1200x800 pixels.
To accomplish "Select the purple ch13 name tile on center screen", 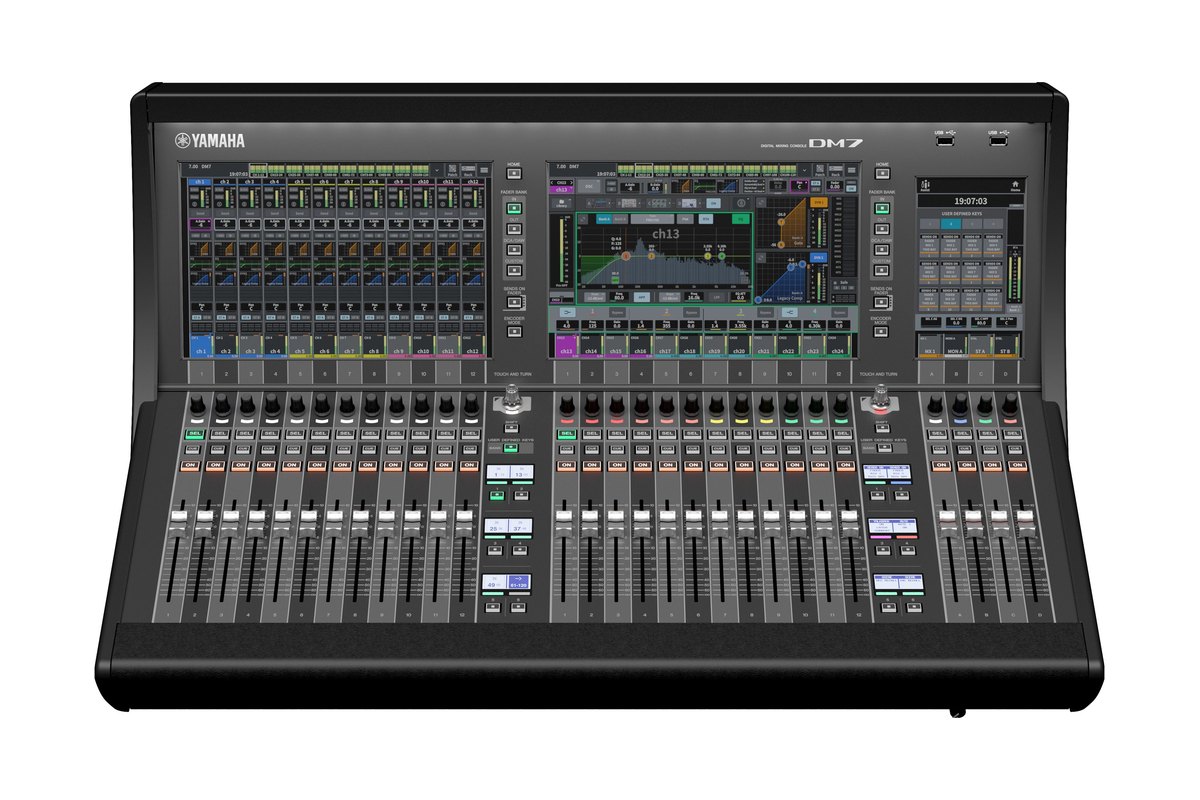I will pos(566,345).
